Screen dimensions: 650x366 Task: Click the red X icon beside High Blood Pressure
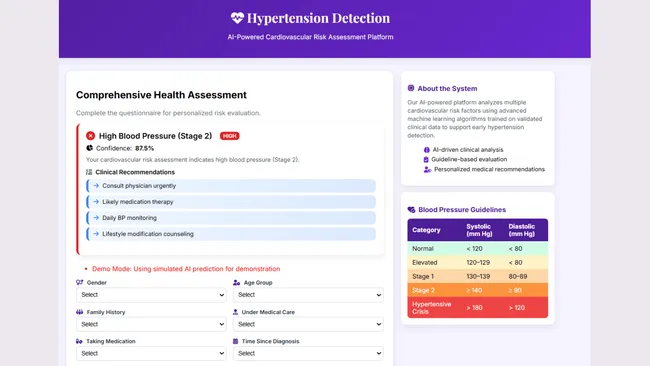click(x=90, y=136)
